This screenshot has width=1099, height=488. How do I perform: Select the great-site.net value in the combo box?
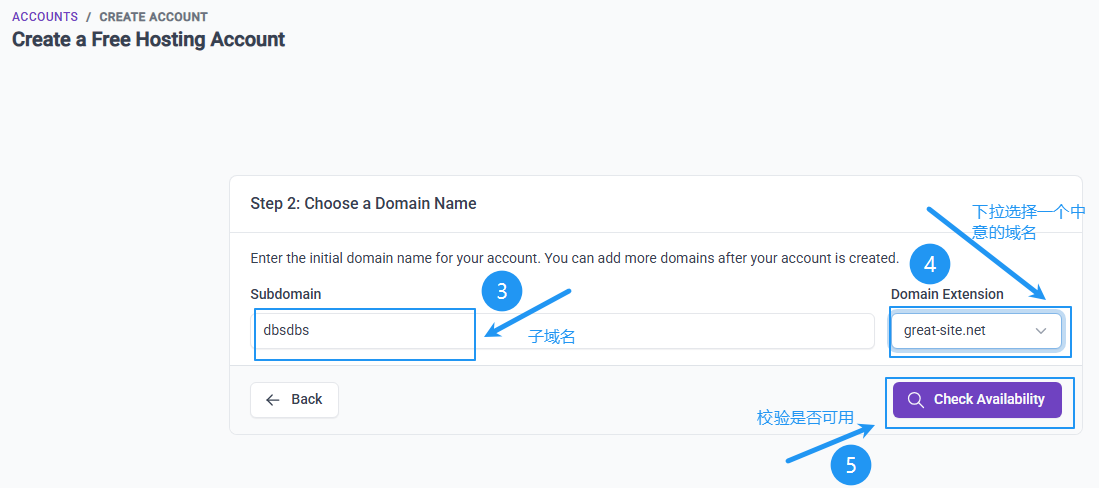[x=945, y=331]
